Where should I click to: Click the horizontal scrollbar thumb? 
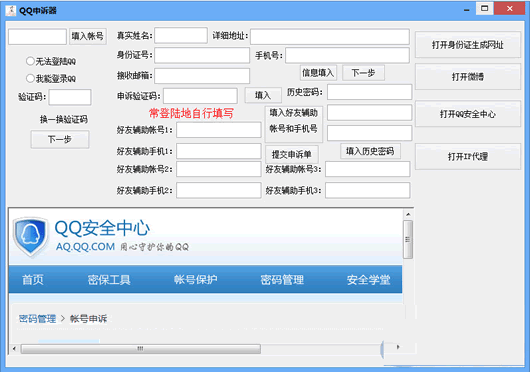(x=141, y=349)
